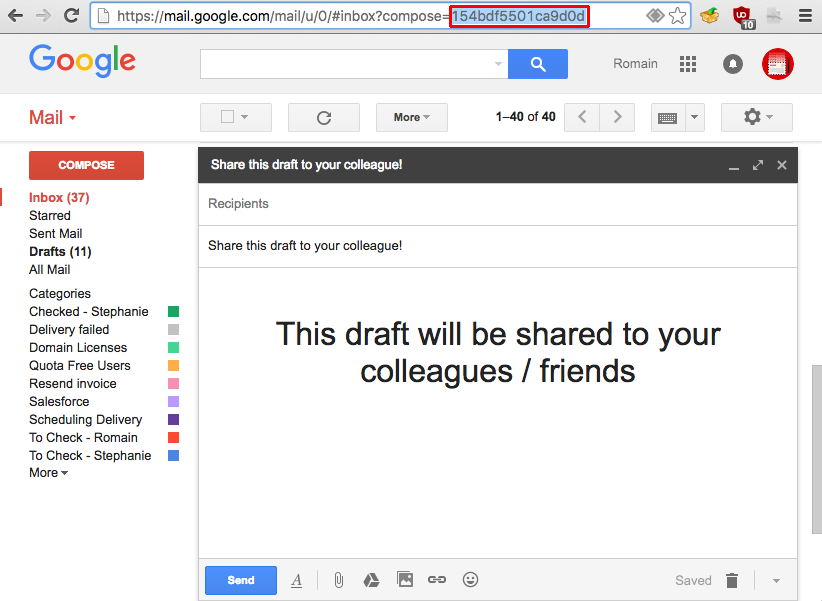822x601 pixels.
Task: Open the settings gear dropdown
Action: pos(756,117)
